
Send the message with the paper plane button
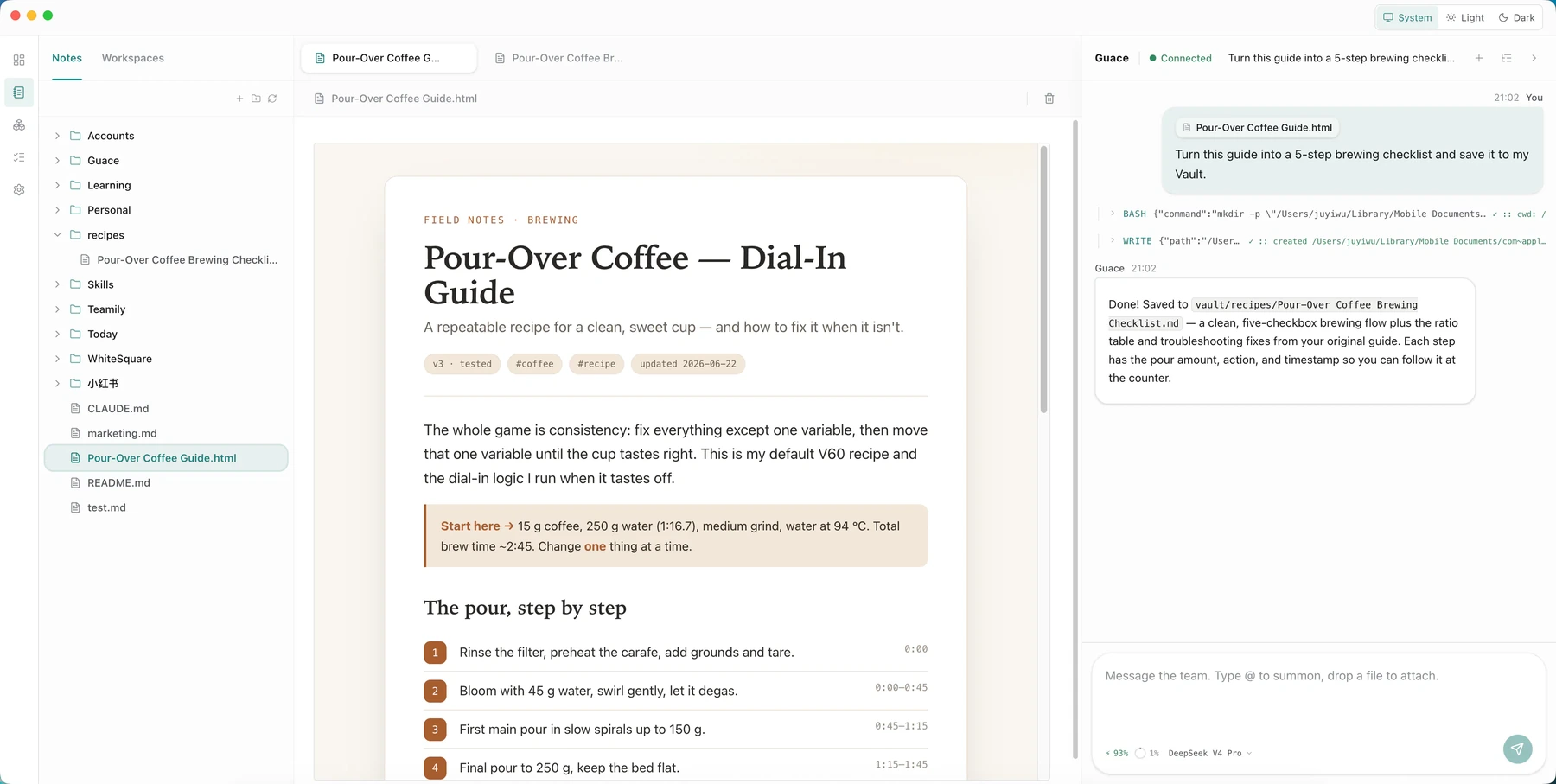pyautogui.click(x=1517, y=749)
